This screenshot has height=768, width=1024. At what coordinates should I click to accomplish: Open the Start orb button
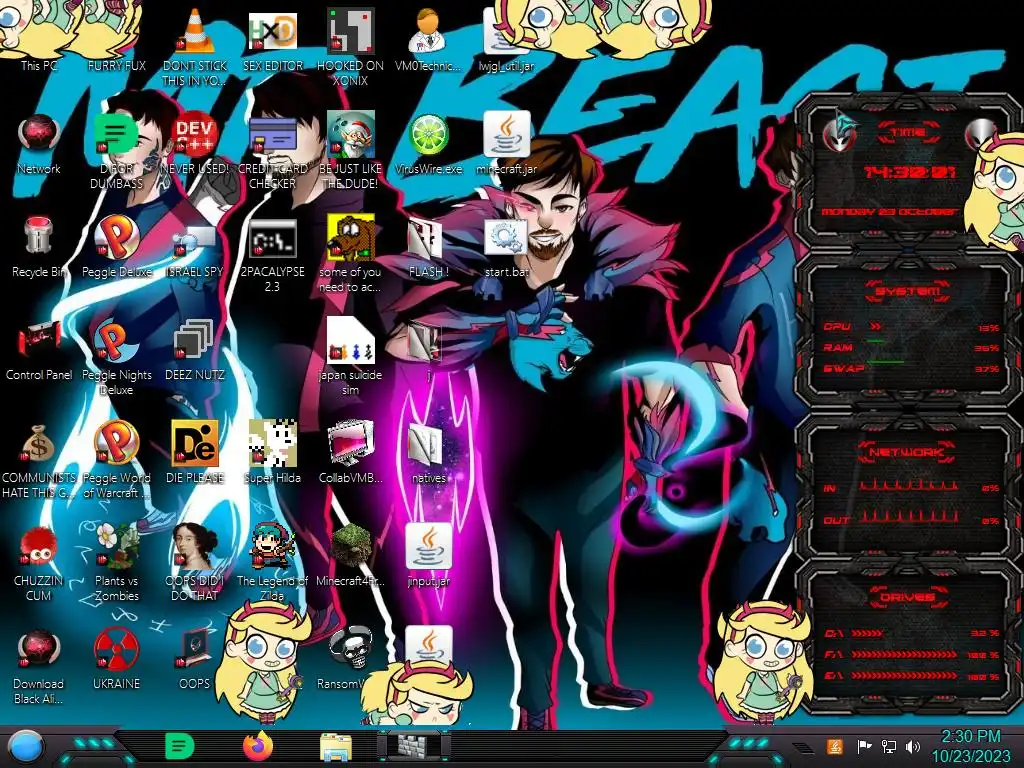(26, 746)
